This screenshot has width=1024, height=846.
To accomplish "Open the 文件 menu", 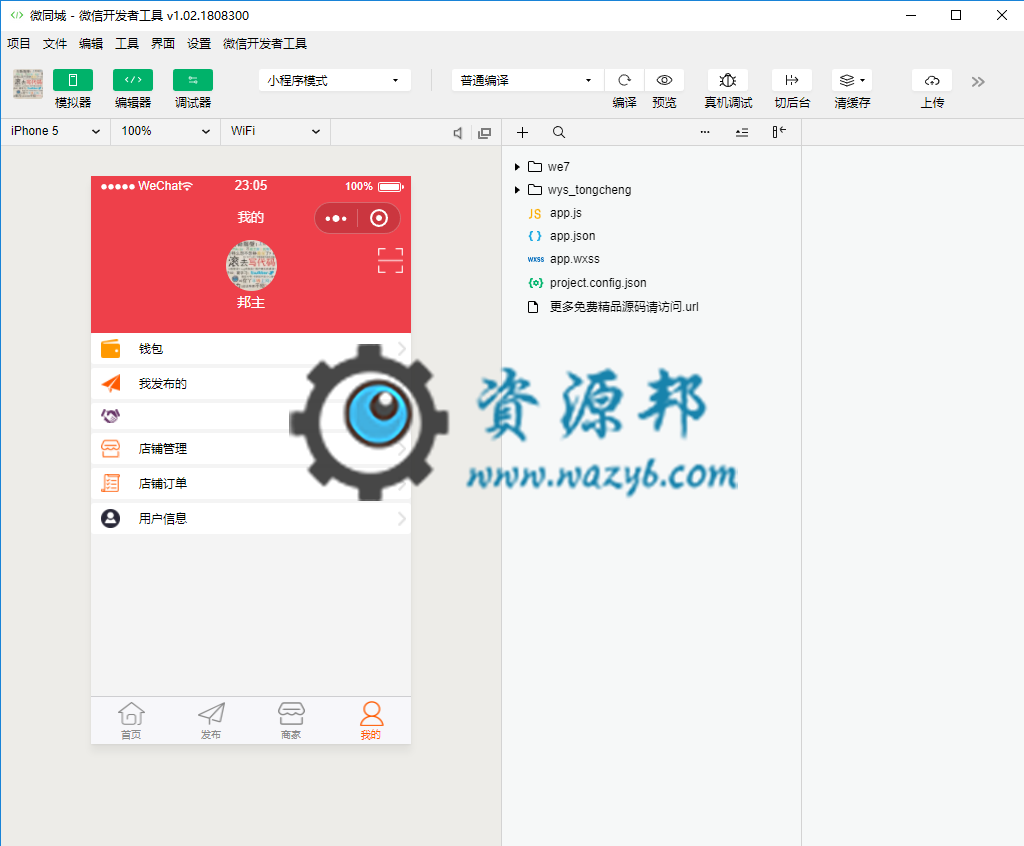I will click(55, 44).
